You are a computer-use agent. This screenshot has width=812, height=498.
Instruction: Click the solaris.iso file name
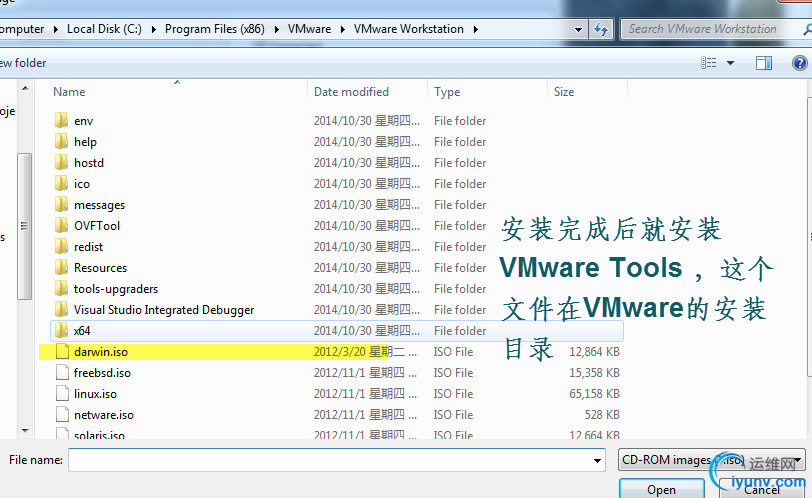(x=99, y=435)
